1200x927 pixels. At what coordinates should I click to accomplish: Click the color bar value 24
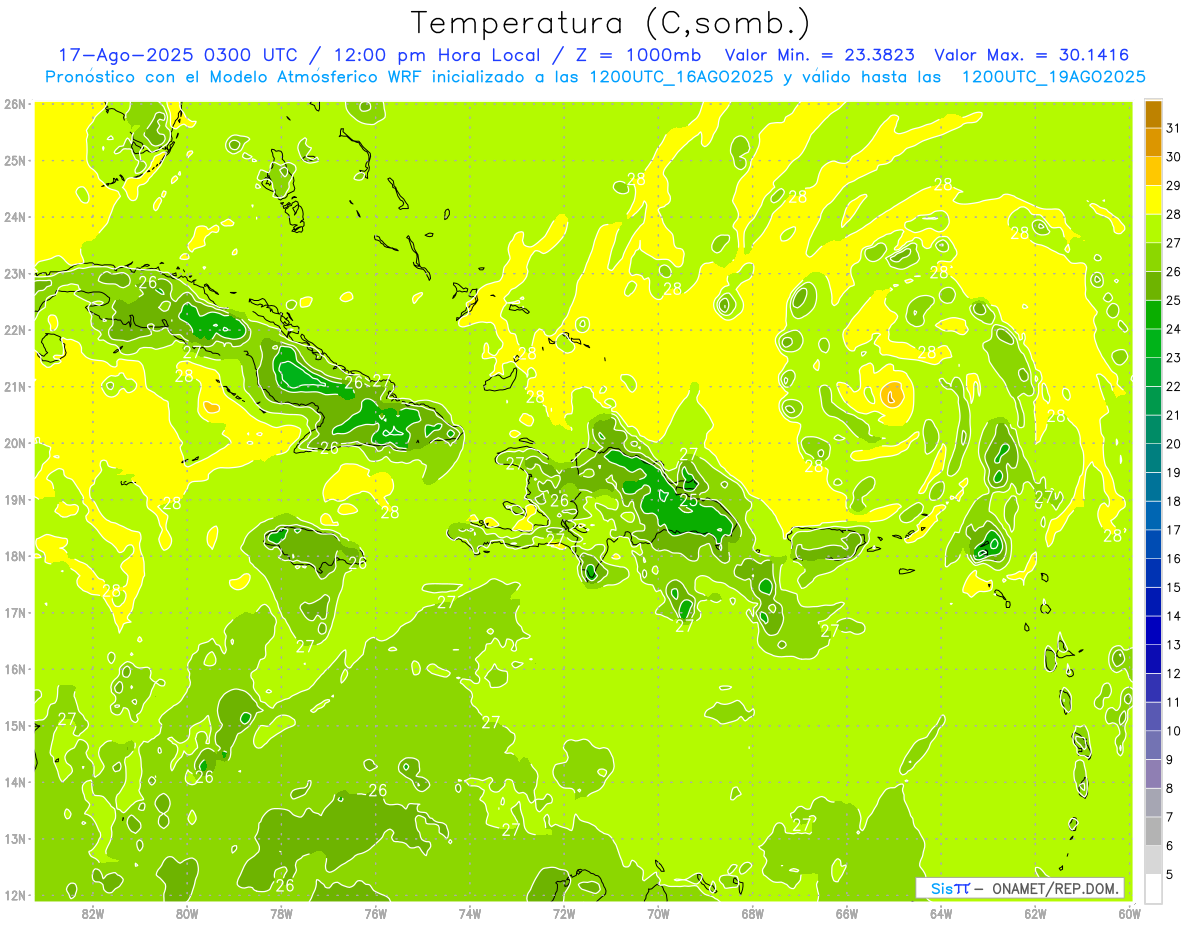[1174, 328]
